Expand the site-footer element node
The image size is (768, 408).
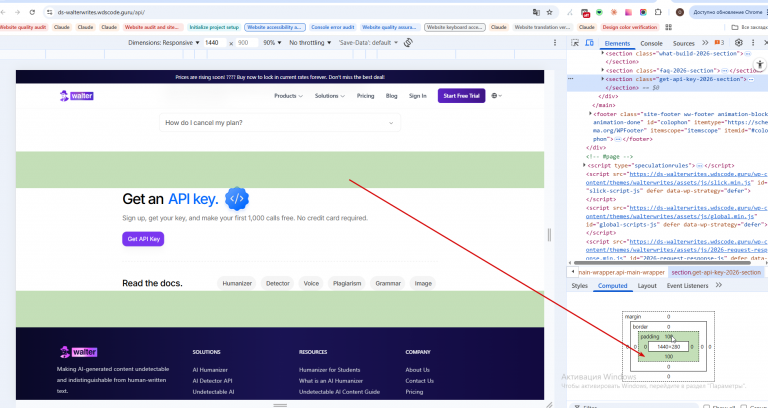[x=590, y=114]
